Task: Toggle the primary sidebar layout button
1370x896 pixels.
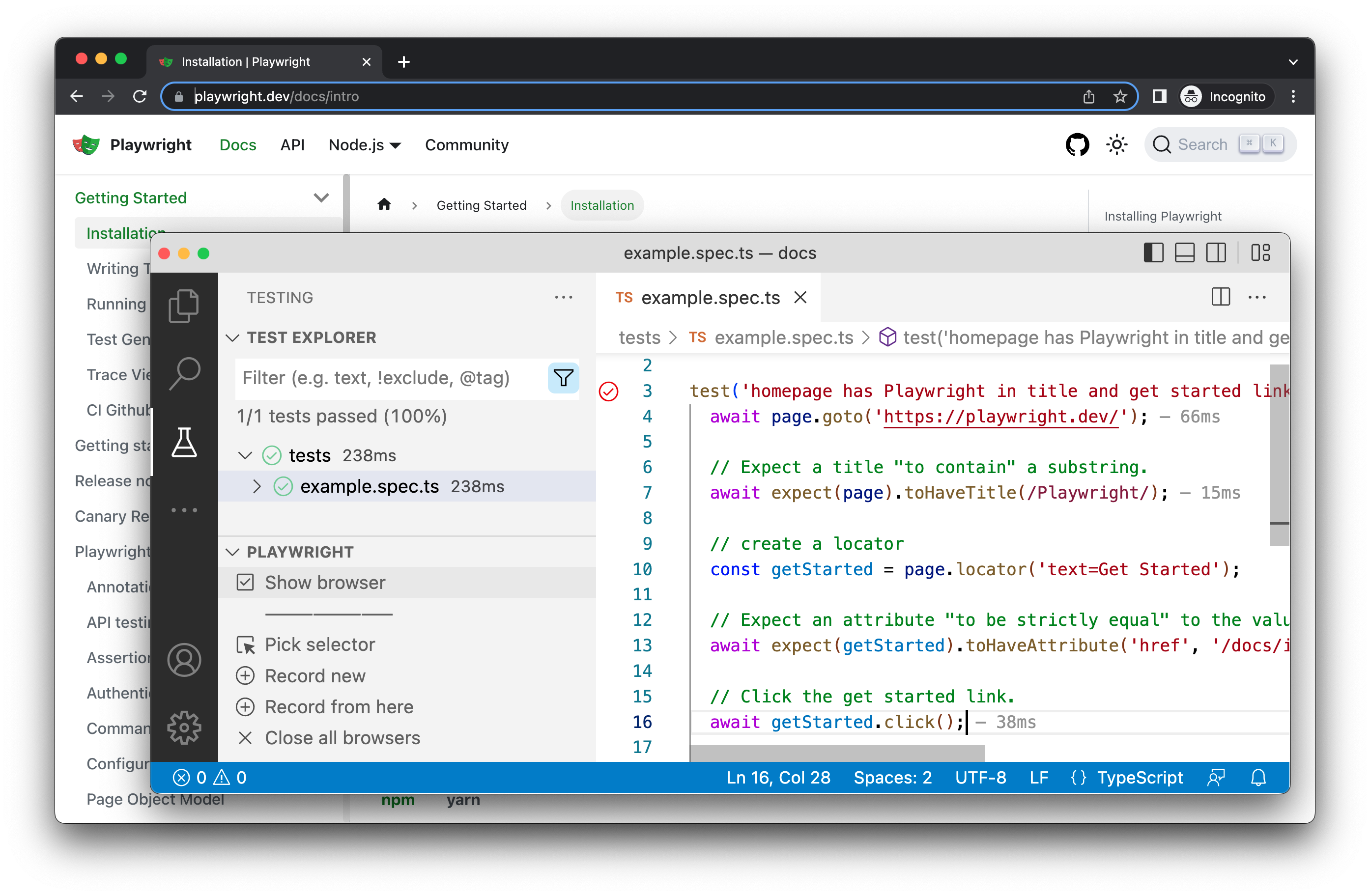Action: pyautogui.click(x=1154, y=252)
